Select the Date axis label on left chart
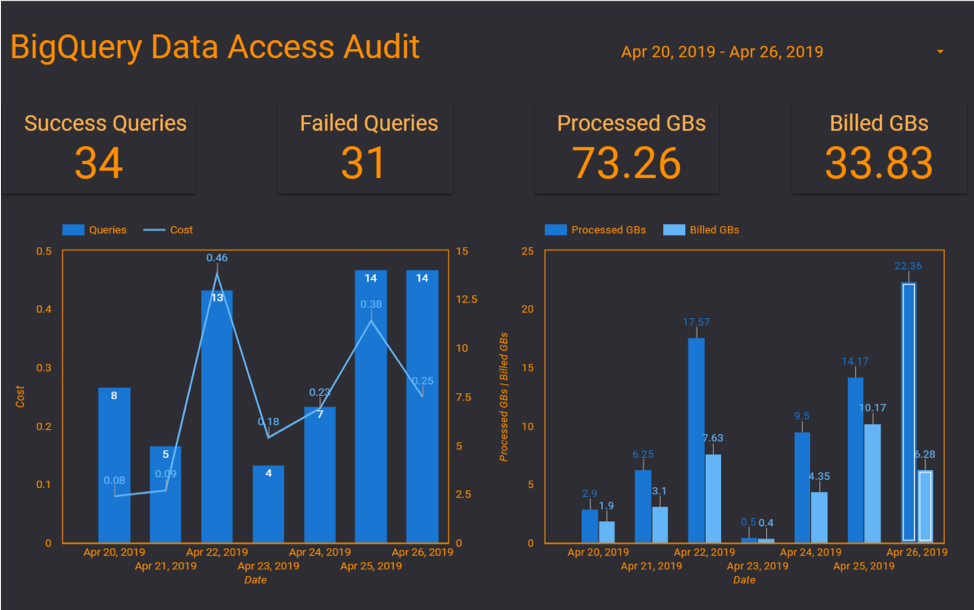The width and height of the screenshot is (974, 610). click(255, 580)
